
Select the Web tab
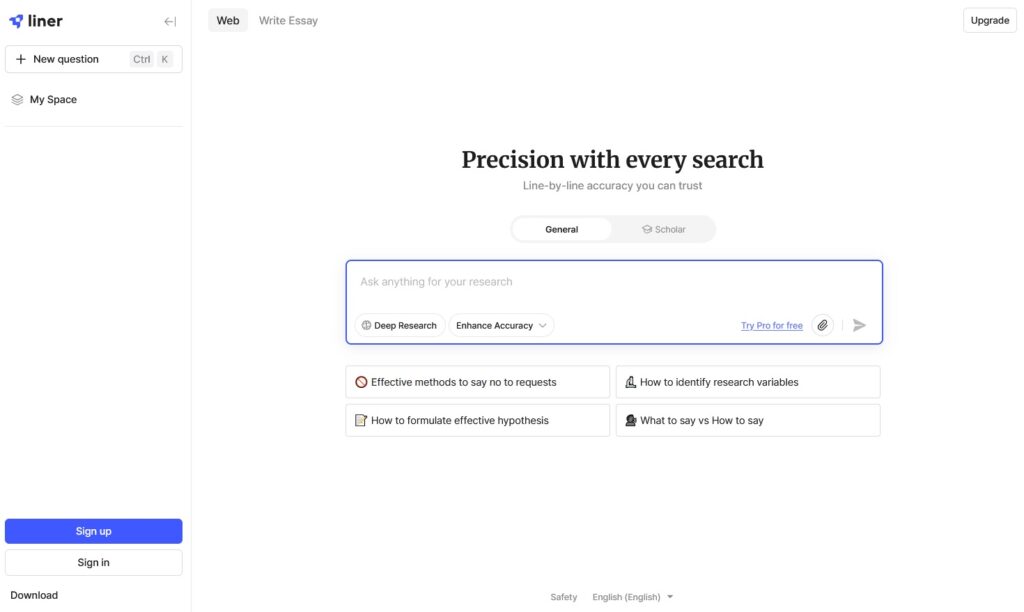(x=228, y=20)
